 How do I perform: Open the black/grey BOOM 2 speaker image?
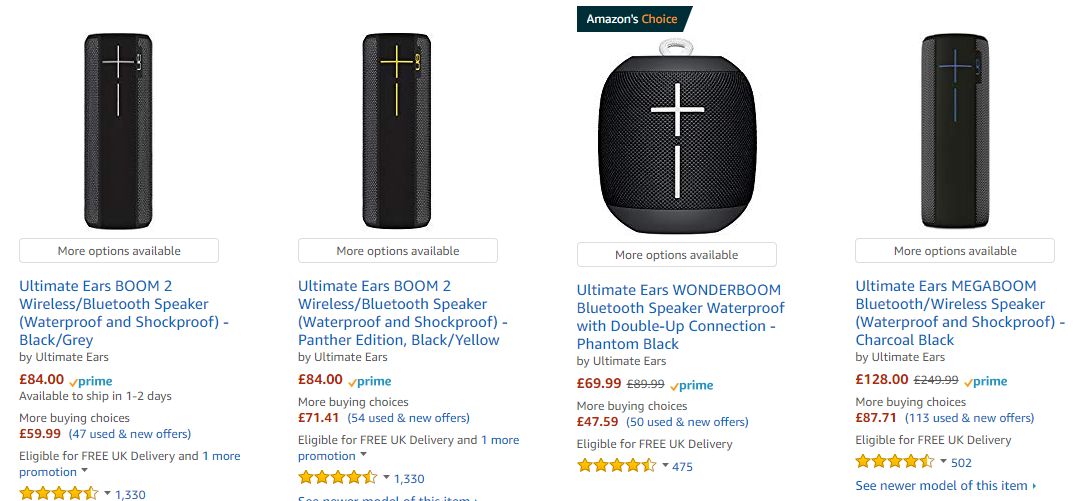tap(118, 130)
